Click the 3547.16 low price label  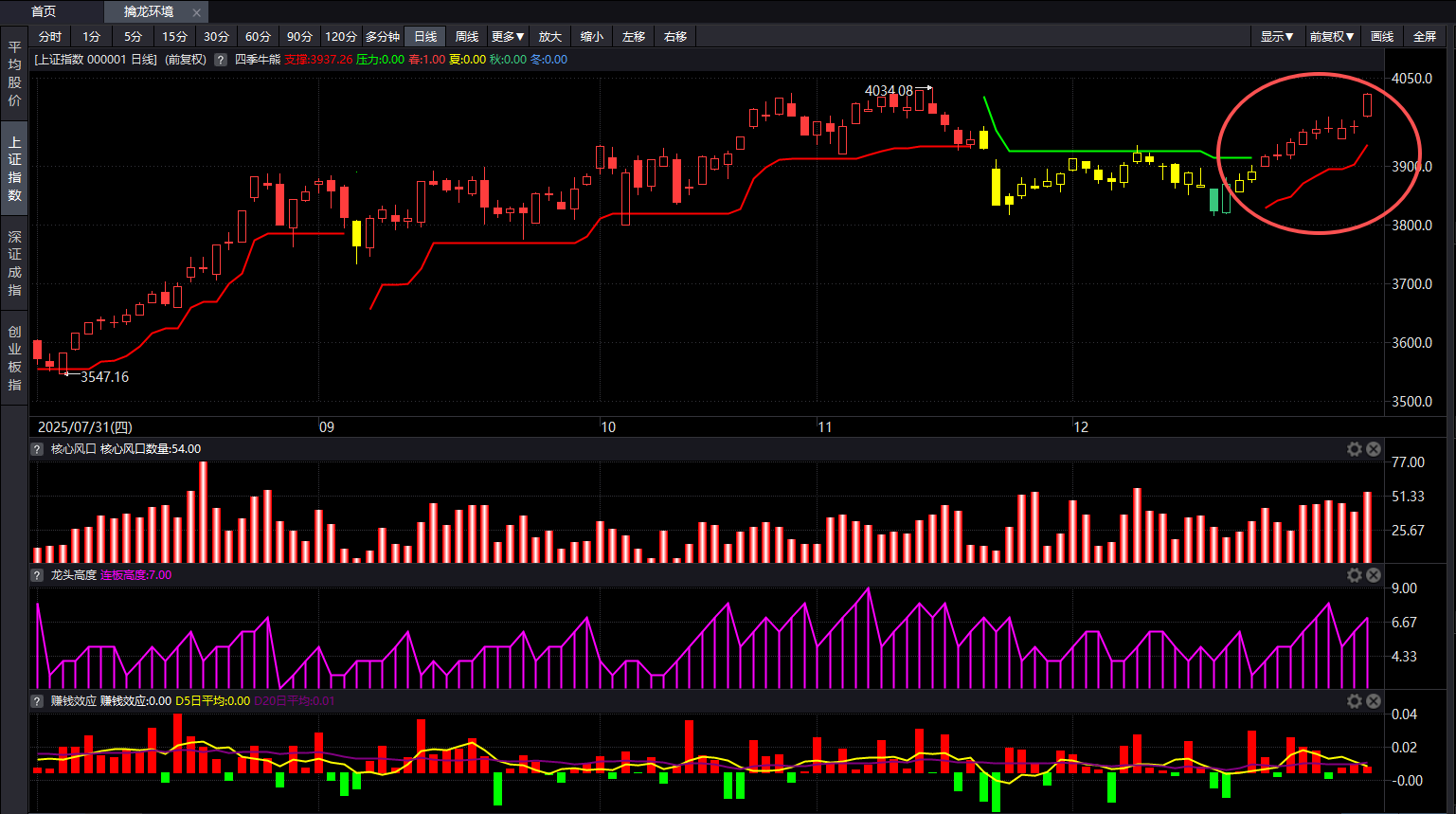click(104, 377)
